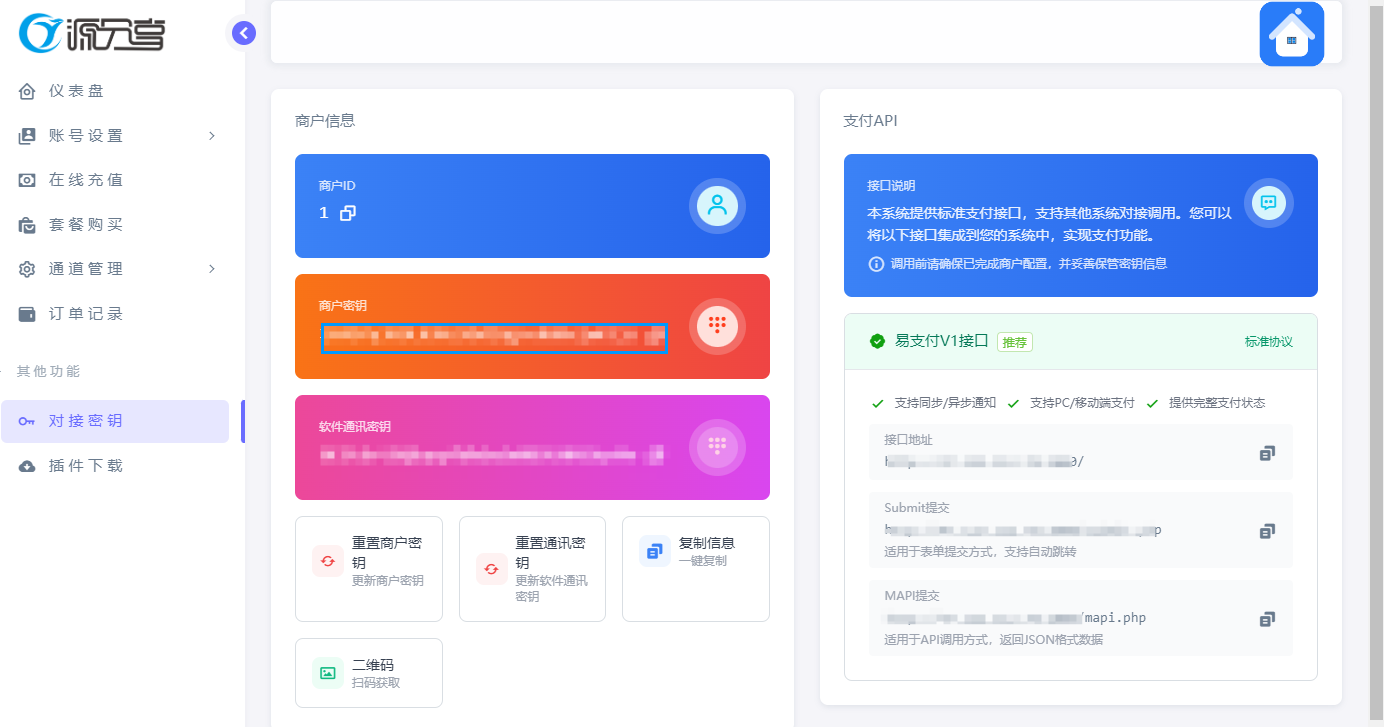This screenshot has width=1384, height=727.
Task: Copy the Submit提交 URL
Action: (x=1267, y=531)
